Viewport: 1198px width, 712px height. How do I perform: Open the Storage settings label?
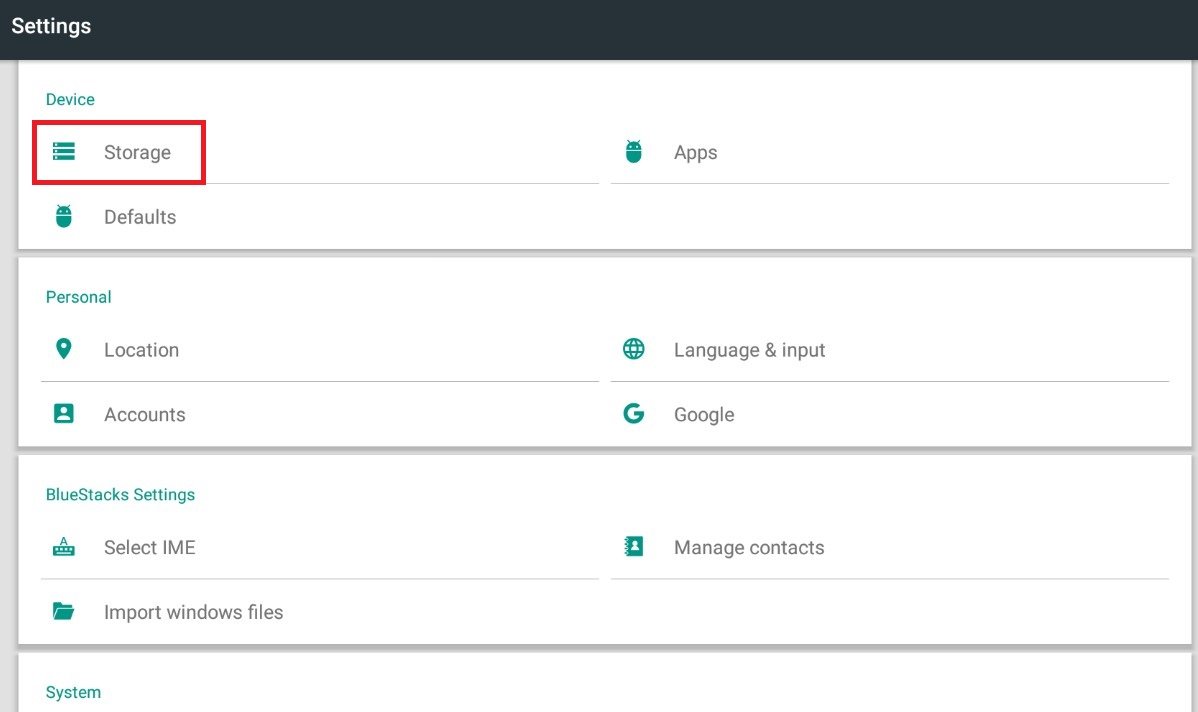pyautogui.click(x=137, y=153)
